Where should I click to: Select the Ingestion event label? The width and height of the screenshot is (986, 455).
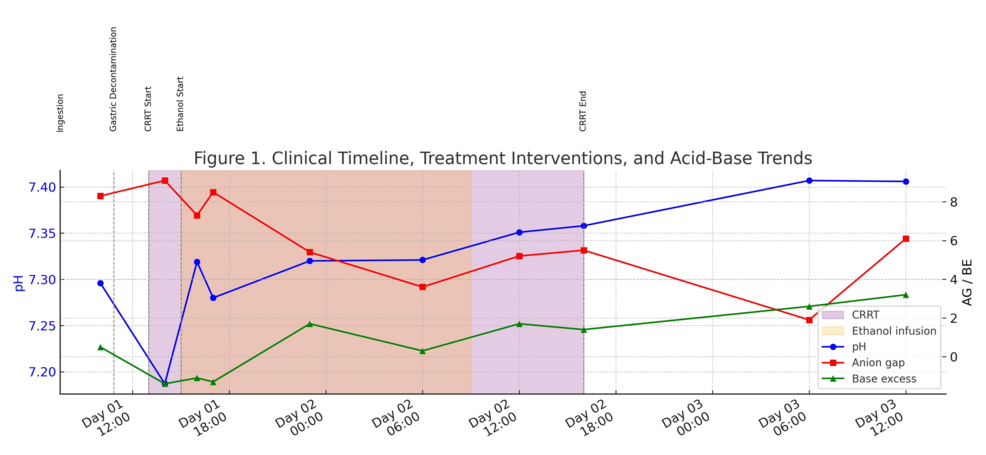[60, 113]
